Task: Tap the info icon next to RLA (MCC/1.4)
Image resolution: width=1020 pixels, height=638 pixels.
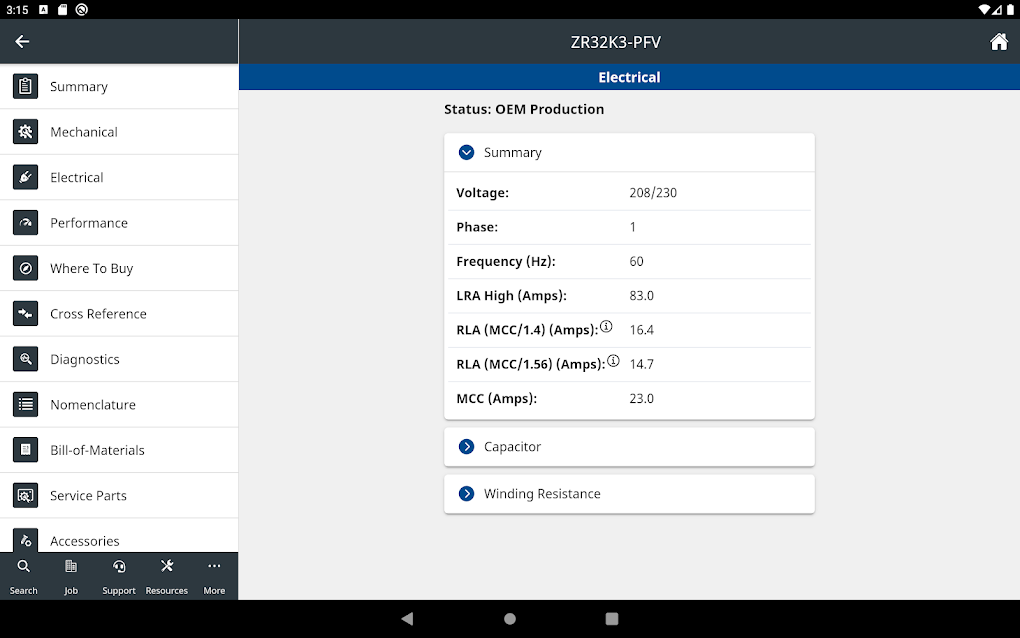Action: click(x=606, y=326)
